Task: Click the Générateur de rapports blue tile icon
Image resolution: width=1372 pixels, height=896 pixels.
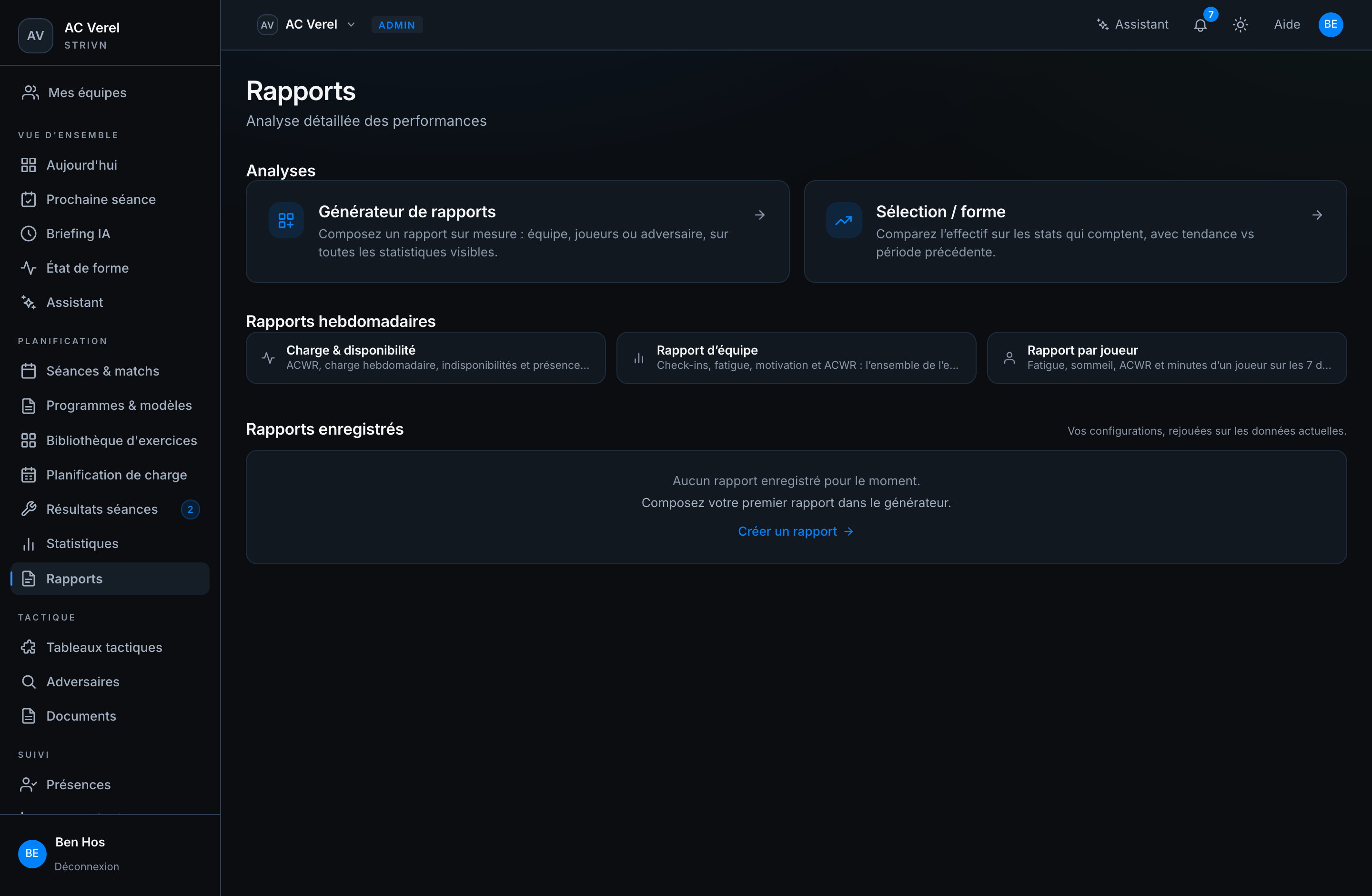Action: tap(286, 220)
